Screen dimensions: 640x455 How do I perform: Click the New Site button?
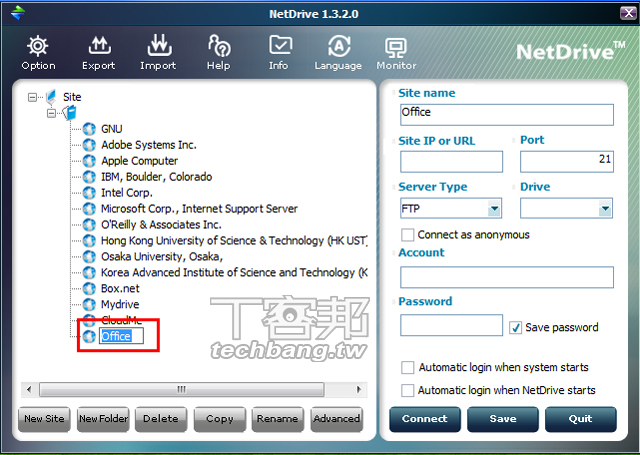44,419
